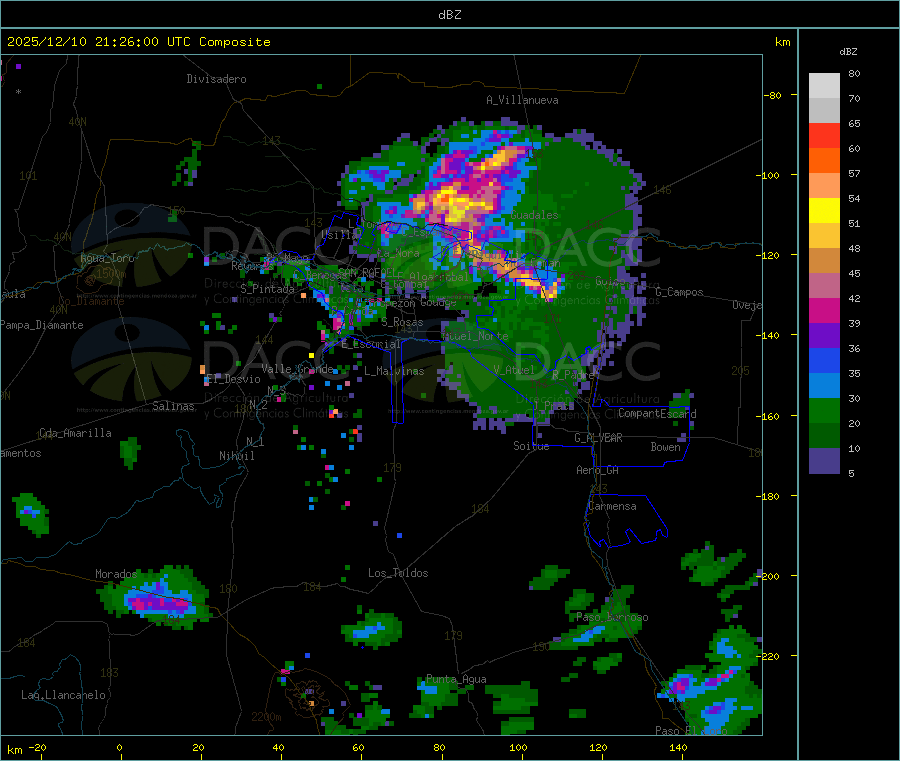900x761 pixels.
Task: Click the '-220' tick on the vertical km axis
Action: (770, 657)
